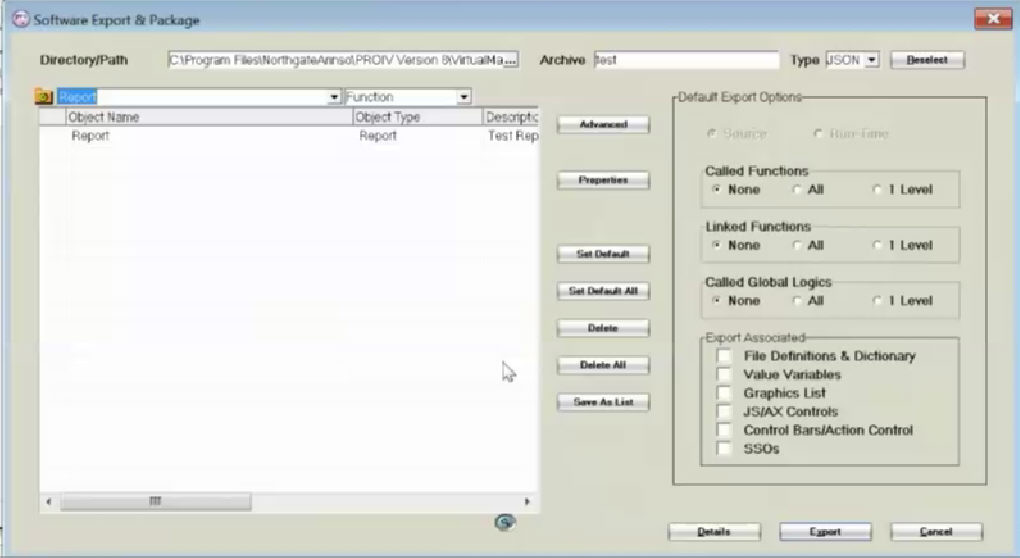Click the Details button
The width and height of the screenshot is (1020, 558).
tap(714, 531)
